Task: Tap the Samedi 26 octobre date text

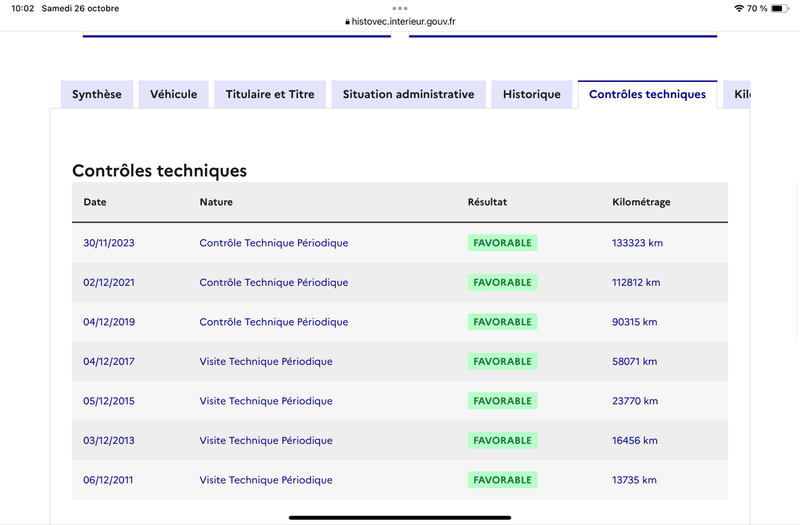Action: pos(80,8)
